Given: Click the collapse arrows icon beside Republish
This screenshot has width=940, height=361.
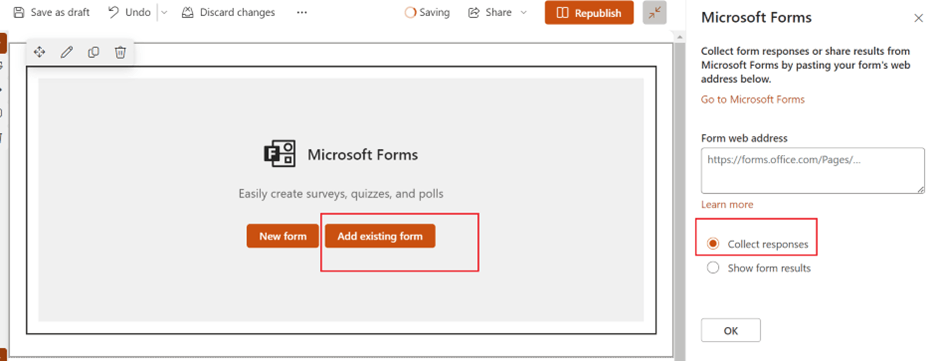Looking at the screenshot, I should (x=655, y=13).
